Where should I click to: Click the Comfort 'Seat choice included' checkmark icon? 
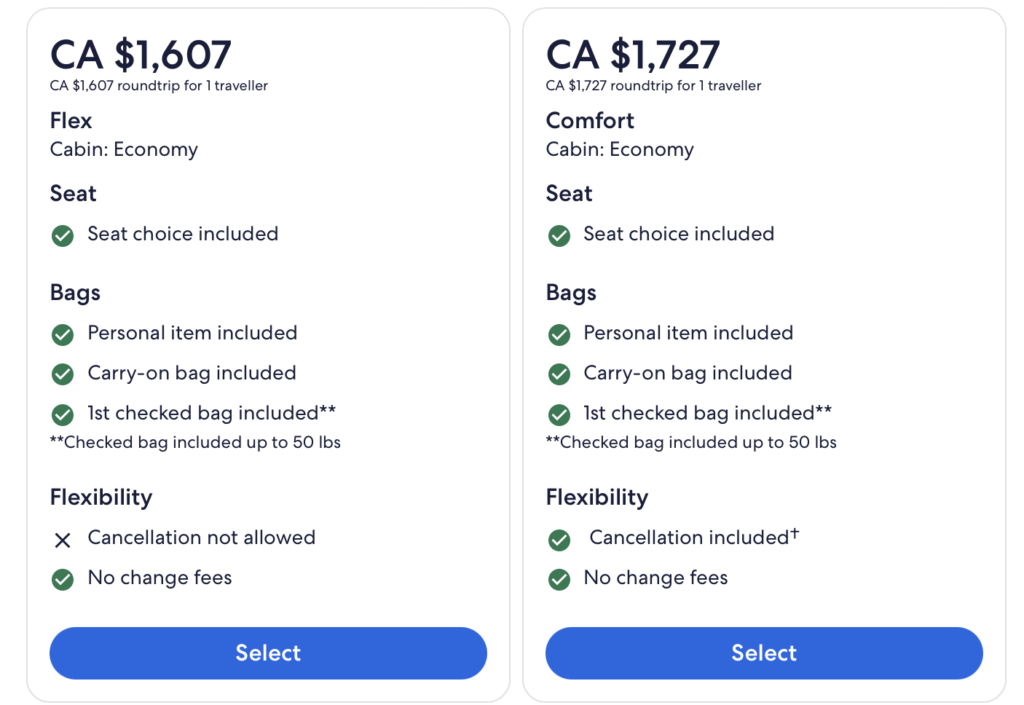tap(559, 236)
